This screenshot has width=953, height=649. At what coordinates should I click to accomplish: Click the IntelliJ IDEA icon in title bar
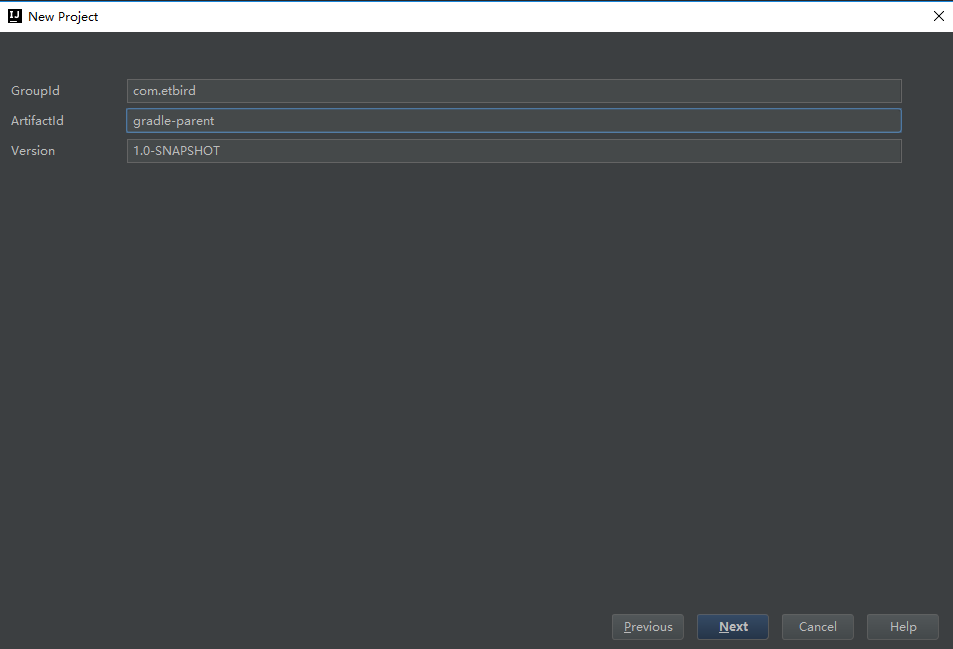pos(15,16)
